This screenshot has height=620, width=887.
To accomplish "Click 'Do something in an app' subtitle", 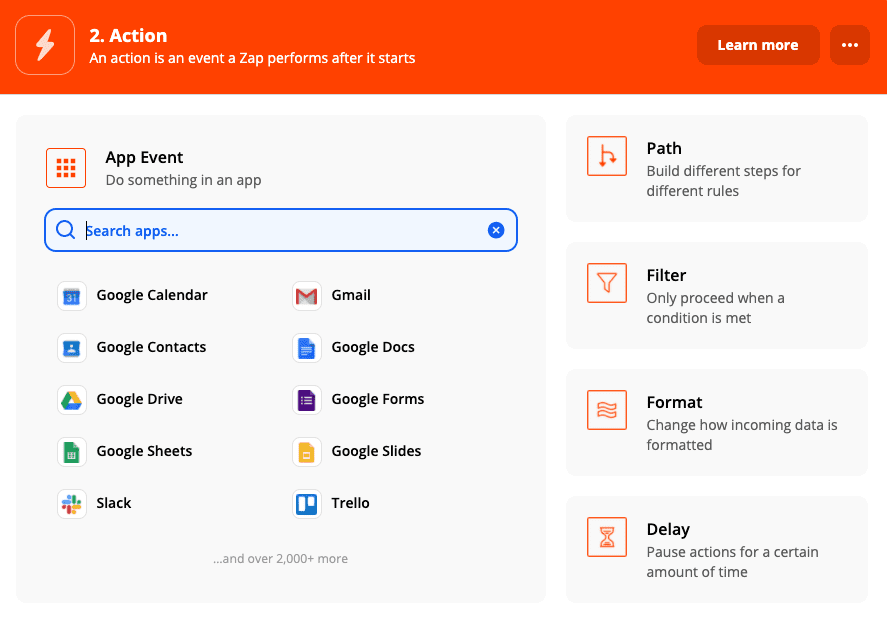I will coord(183,180).
